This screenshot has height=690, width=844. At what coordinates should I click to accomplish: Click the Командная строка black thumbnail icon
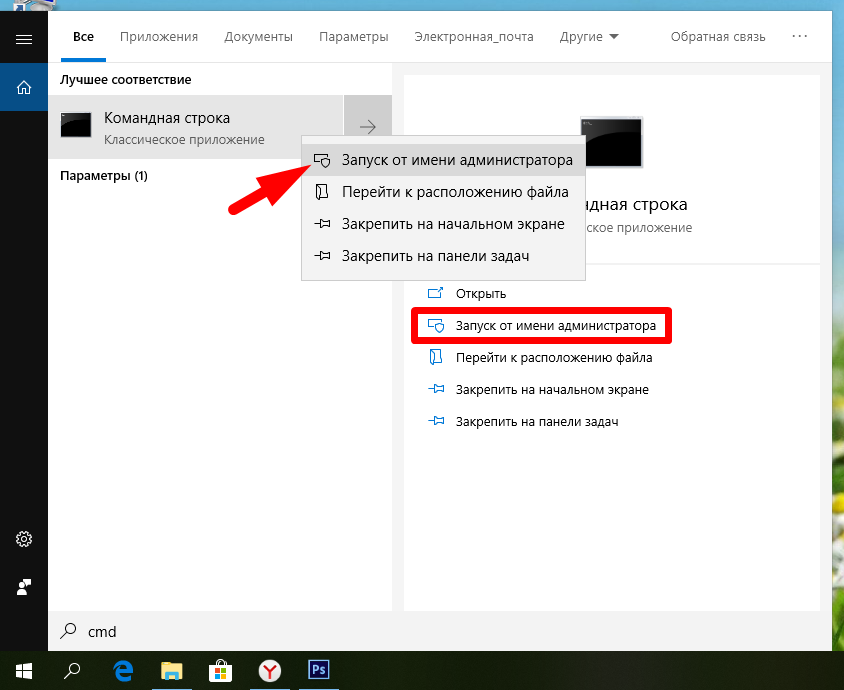(x=75, y=125)
